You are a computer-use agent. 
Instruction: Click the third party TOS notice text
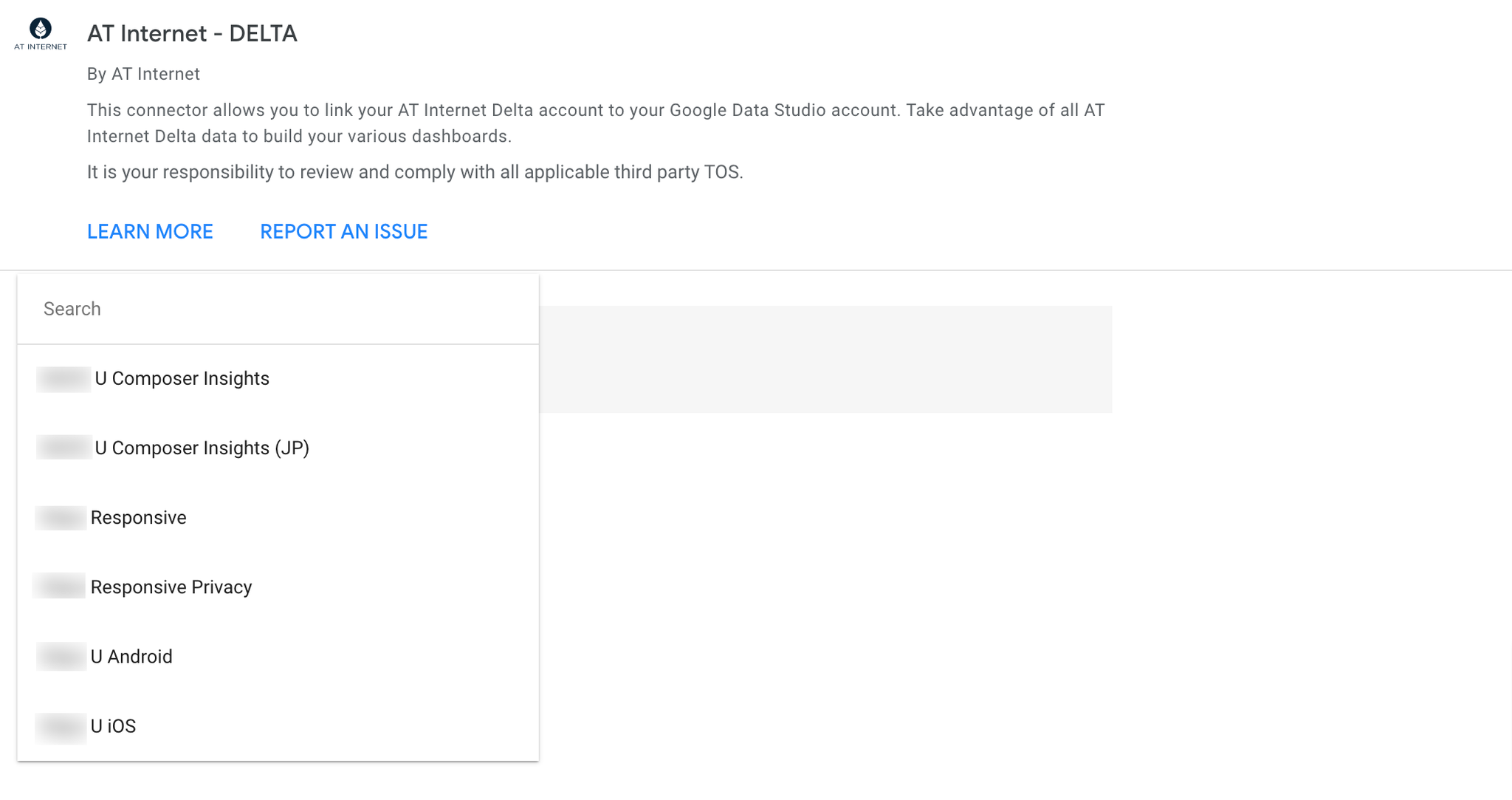click(x=415, y=172)
